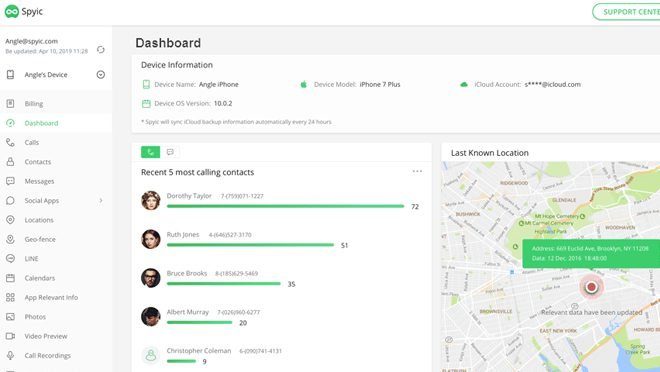
Task: Open the Locations target icon
Action: [x=11, y=220]
